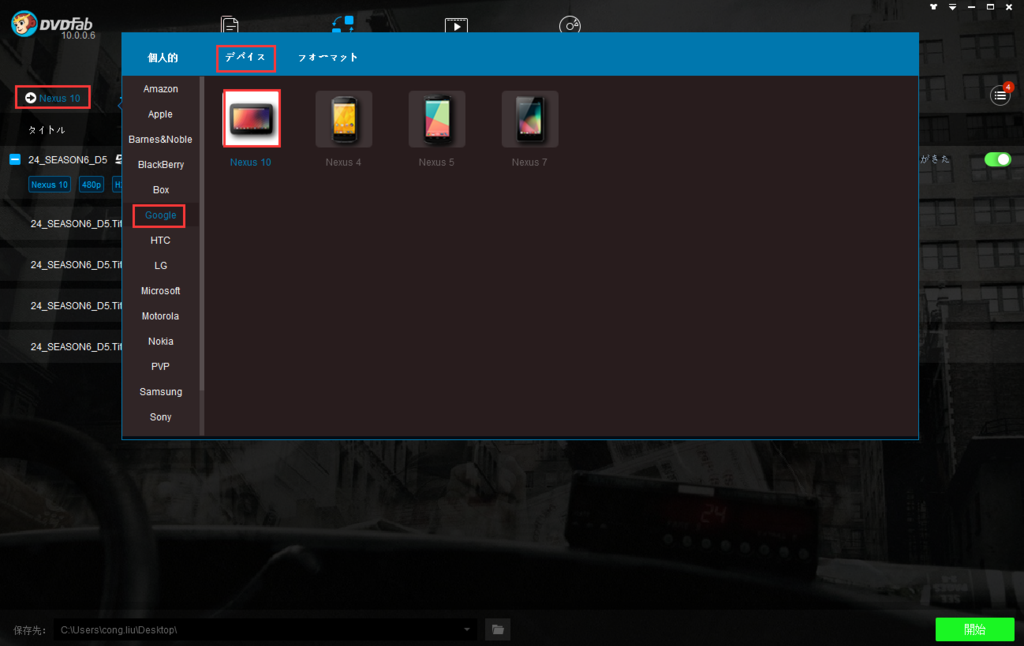Choose the Nexus 5 device thumbnail
The image size is (1024, 646).
click(x=437, y=119)
